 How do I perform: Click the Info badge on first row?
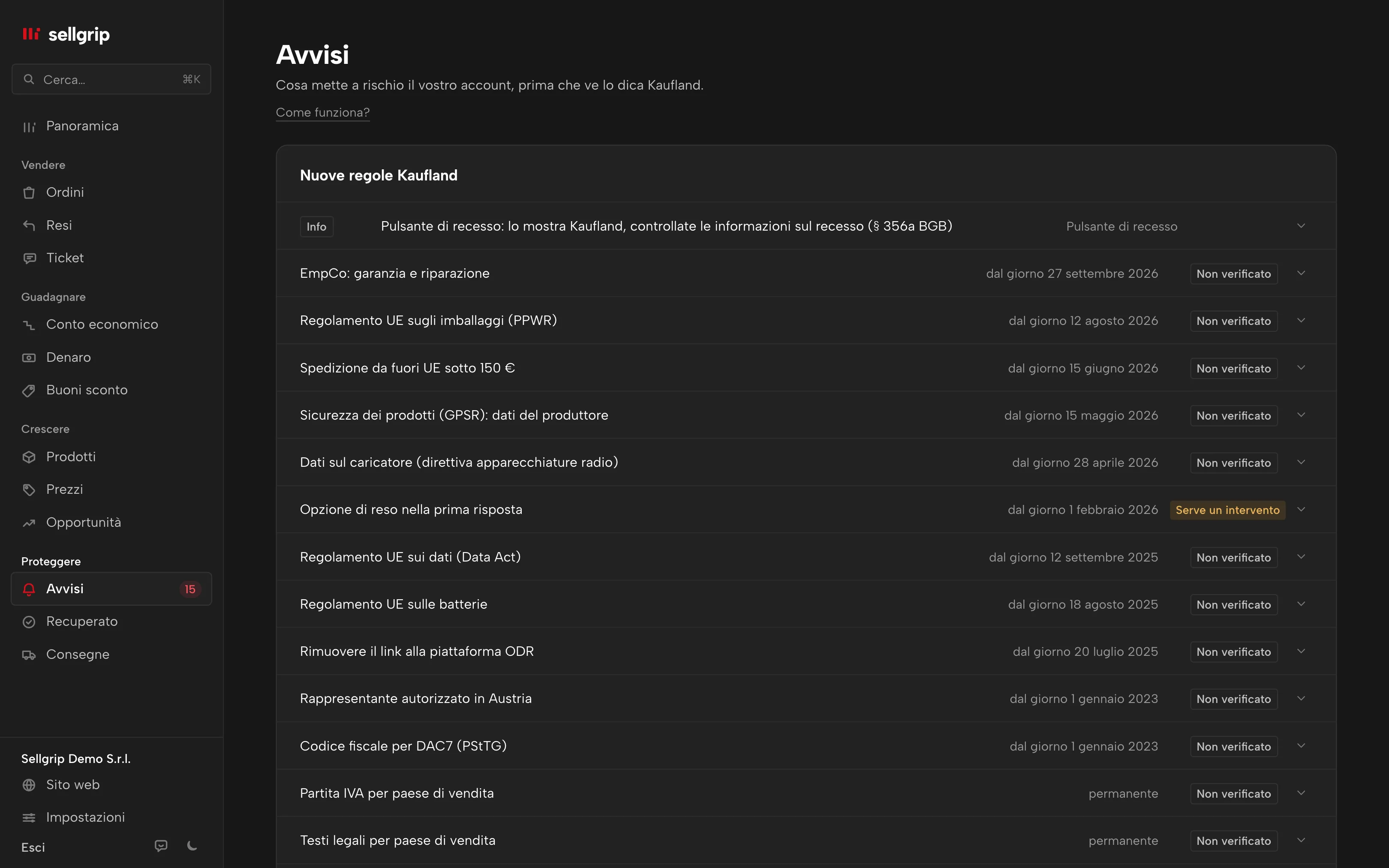[316, 227]
